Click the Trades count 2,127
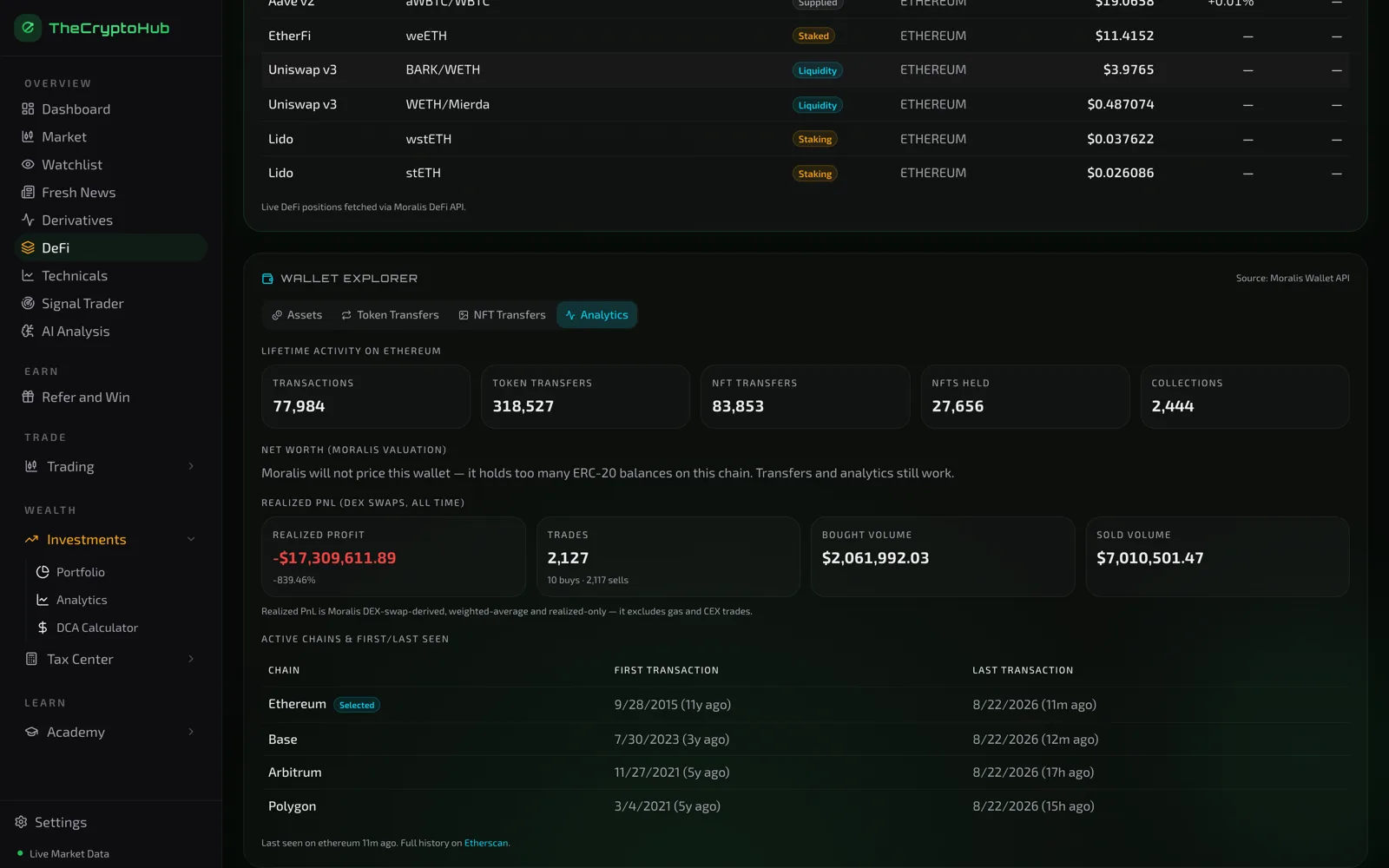This screenshot has height=868, width=1389. 568,558
